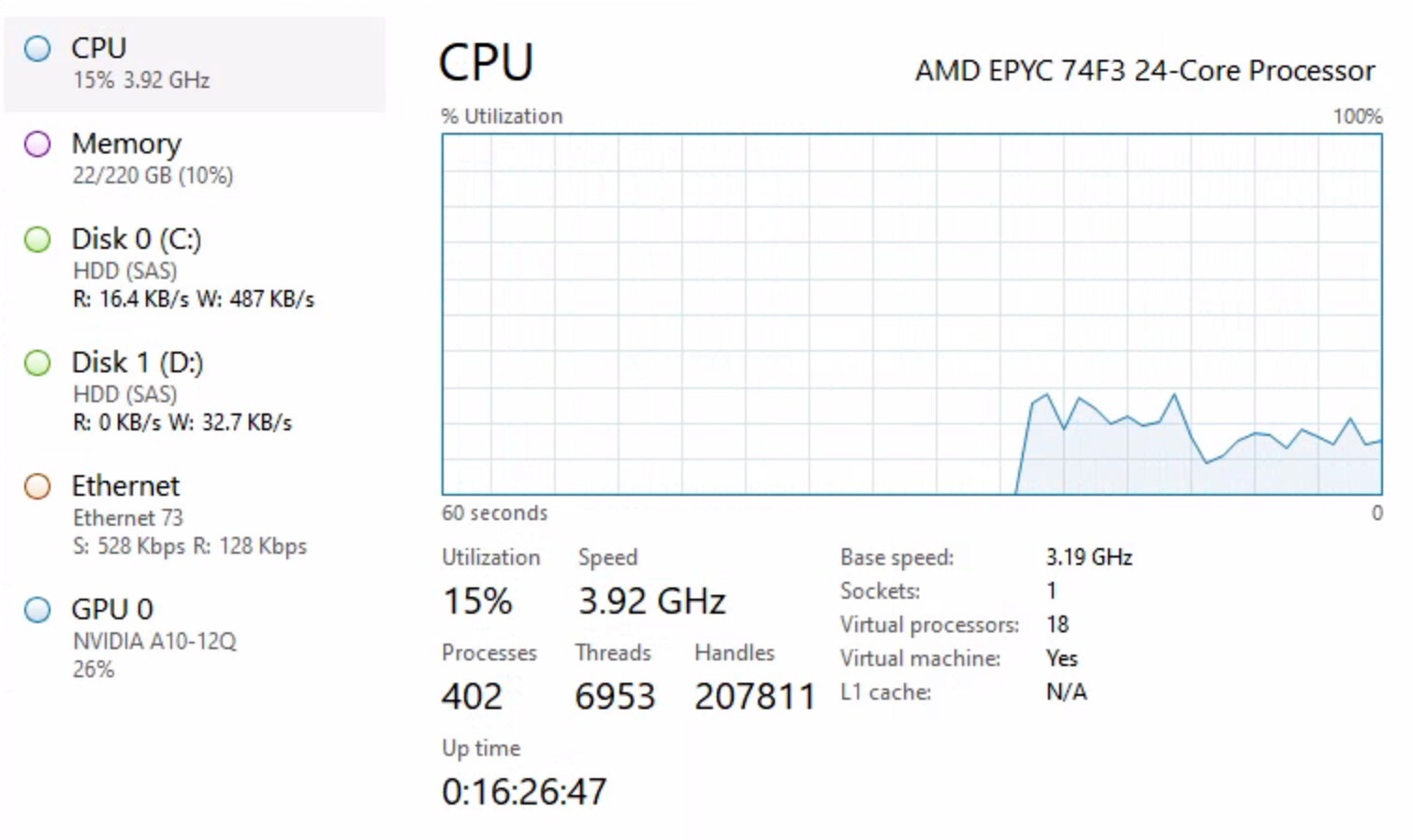
Task: Click the up time 0:16:26:47 value
Action: (x=524, y=792)
